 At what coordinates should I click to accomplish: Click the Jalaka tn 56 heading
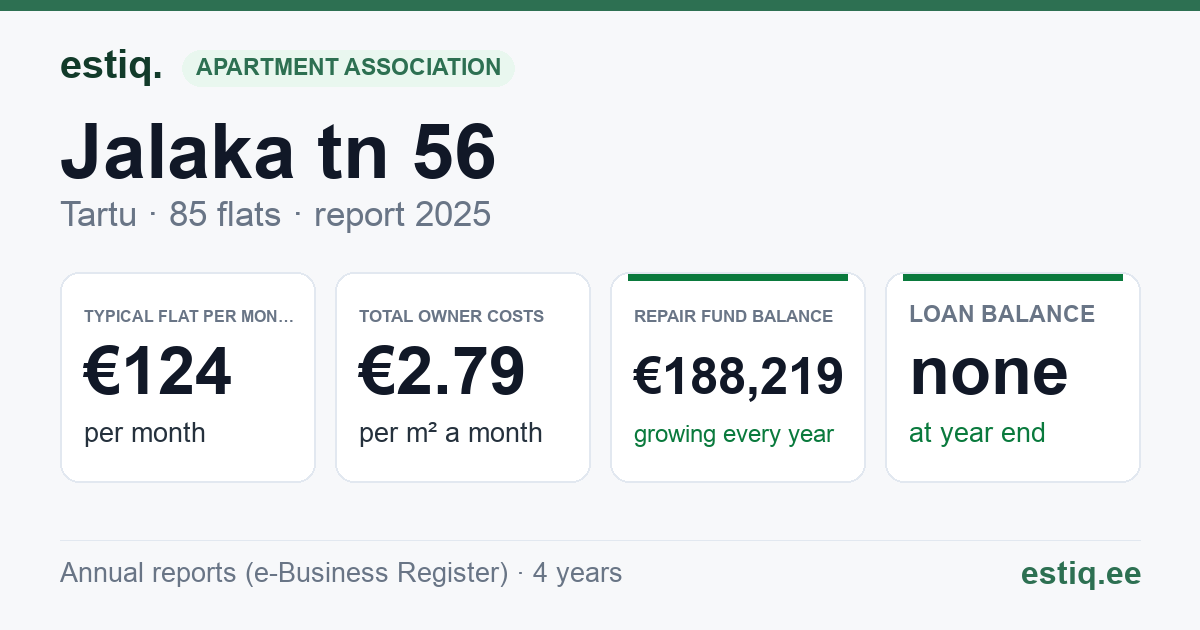coord(278,151)
